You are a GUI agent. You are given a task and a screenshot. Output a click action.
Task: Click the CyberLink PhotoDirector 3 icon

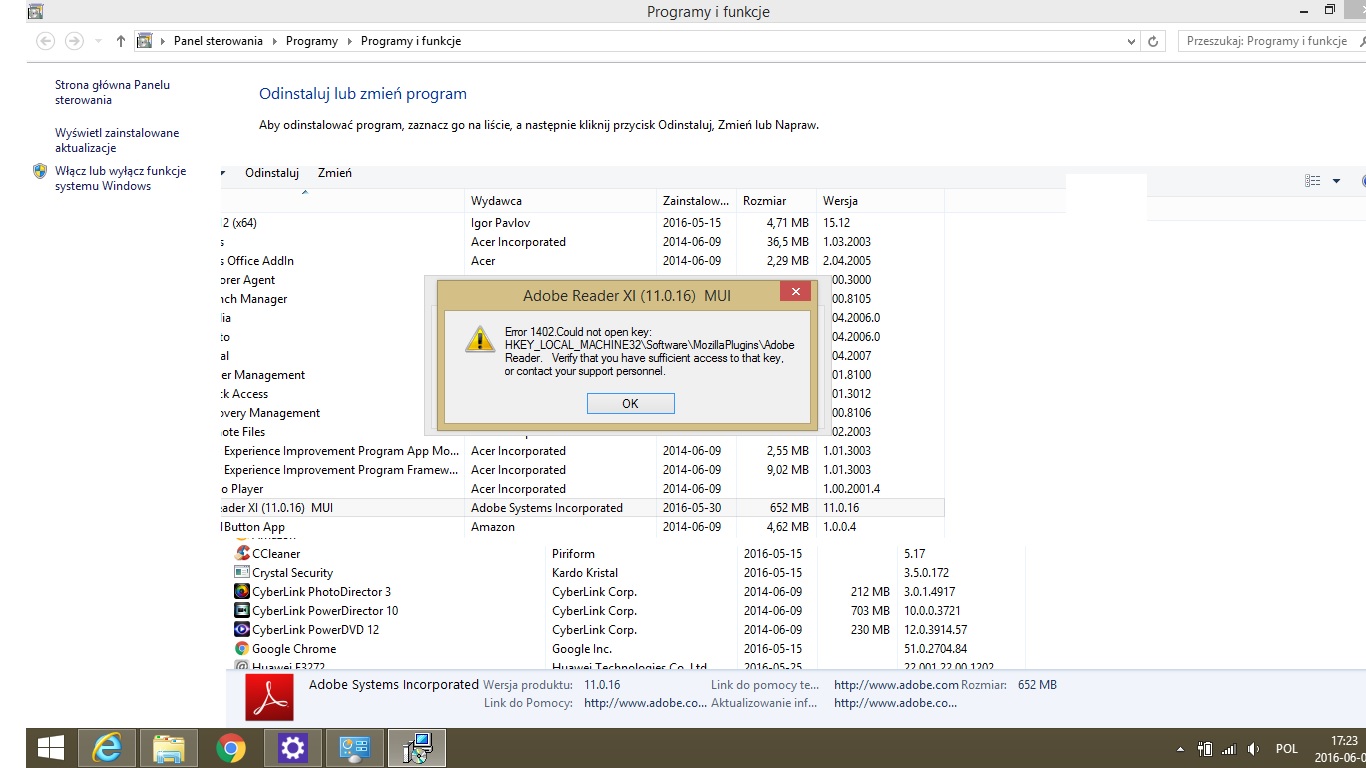[242, 591]
